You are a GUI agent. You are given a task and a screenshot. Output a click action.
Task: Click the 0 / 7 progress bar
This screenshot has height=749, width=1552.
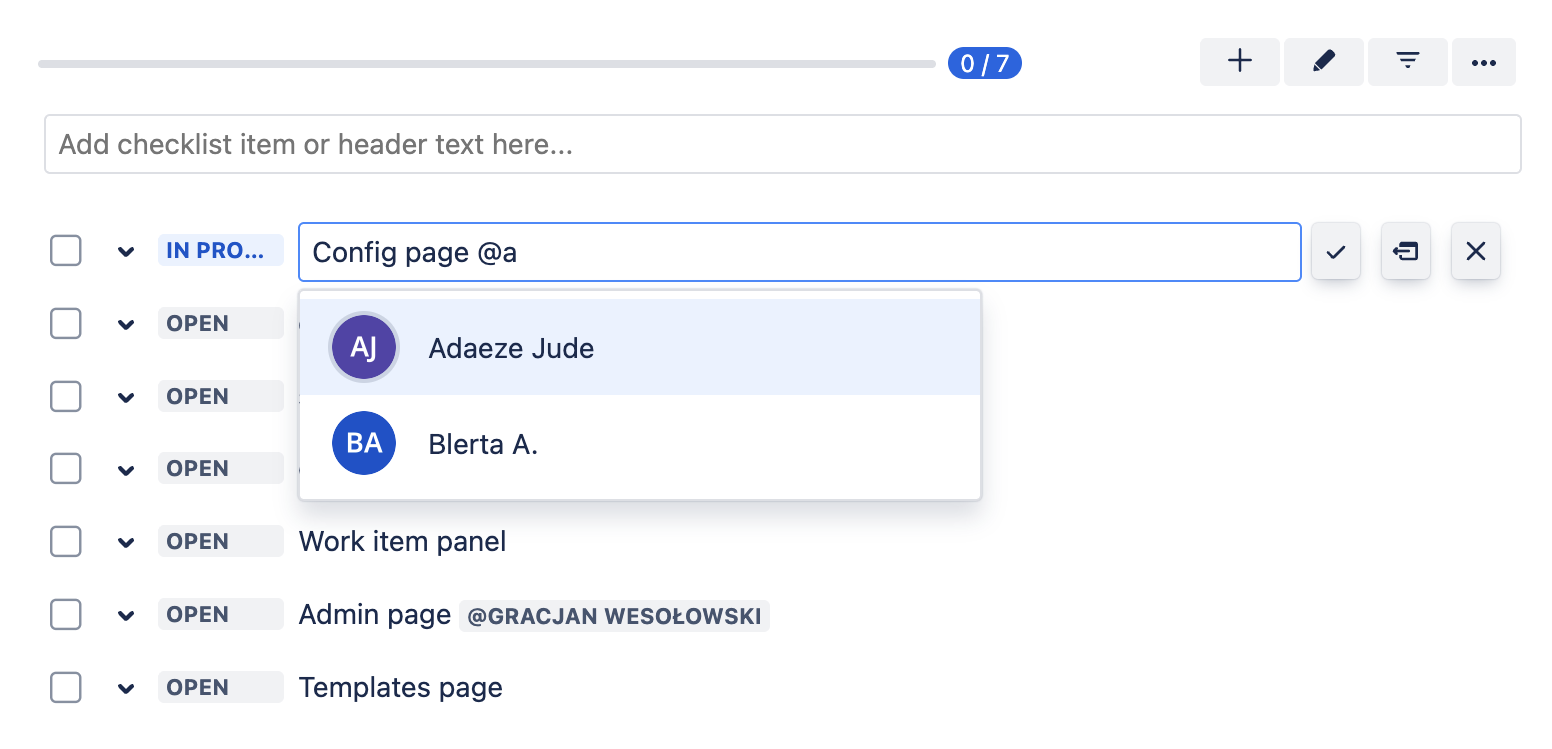tap(486, 64)
